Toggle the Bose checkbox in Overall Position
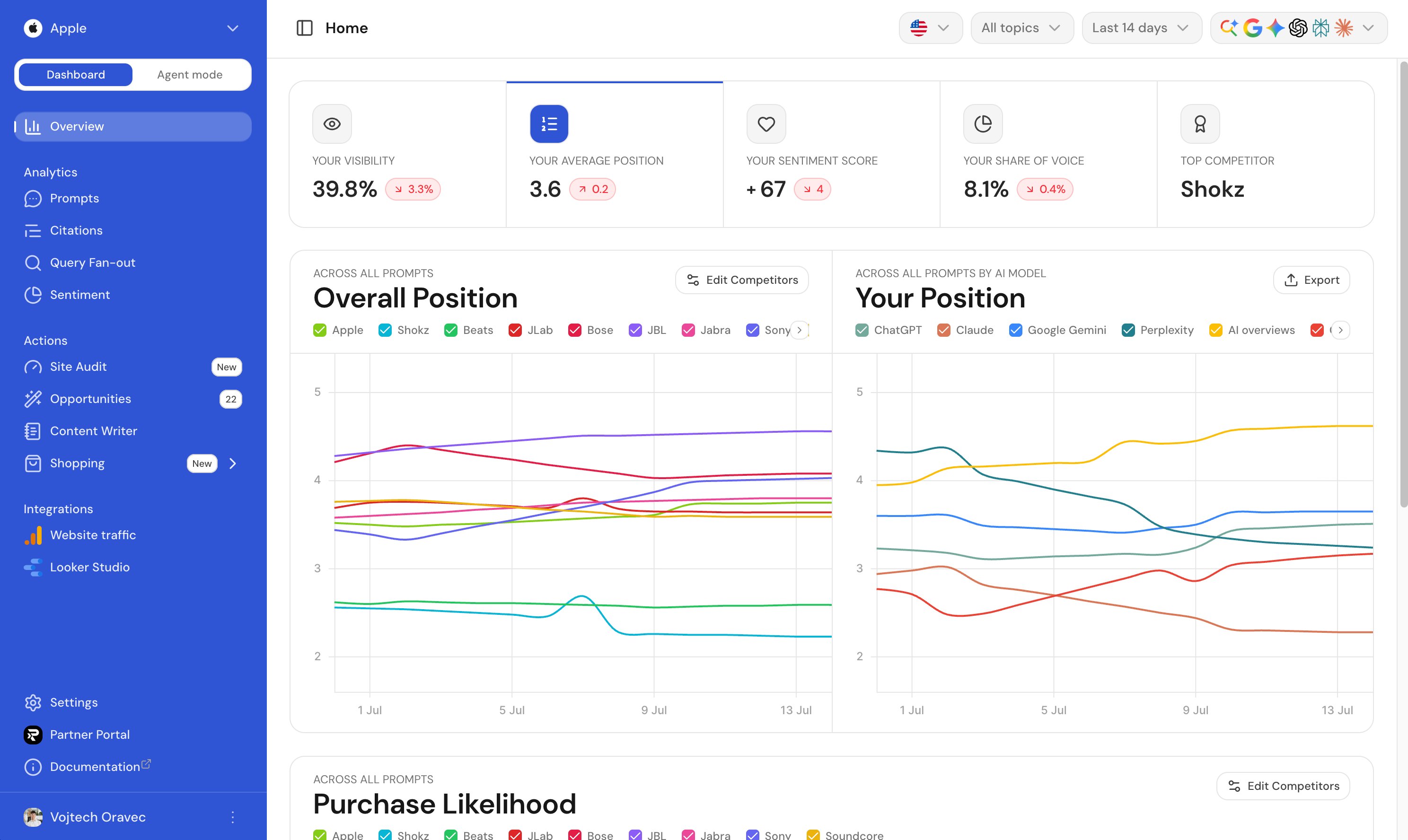The image size is (1408, 840). click(x=575, y=330)
